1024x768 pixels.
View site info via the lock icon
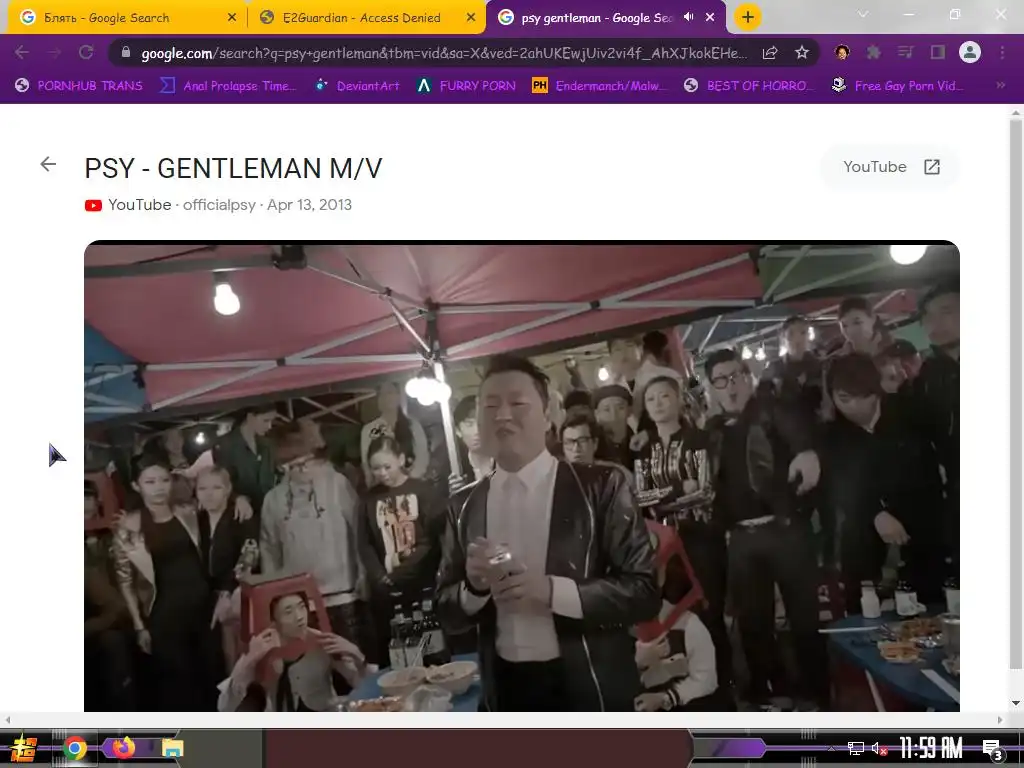(126, 52)
